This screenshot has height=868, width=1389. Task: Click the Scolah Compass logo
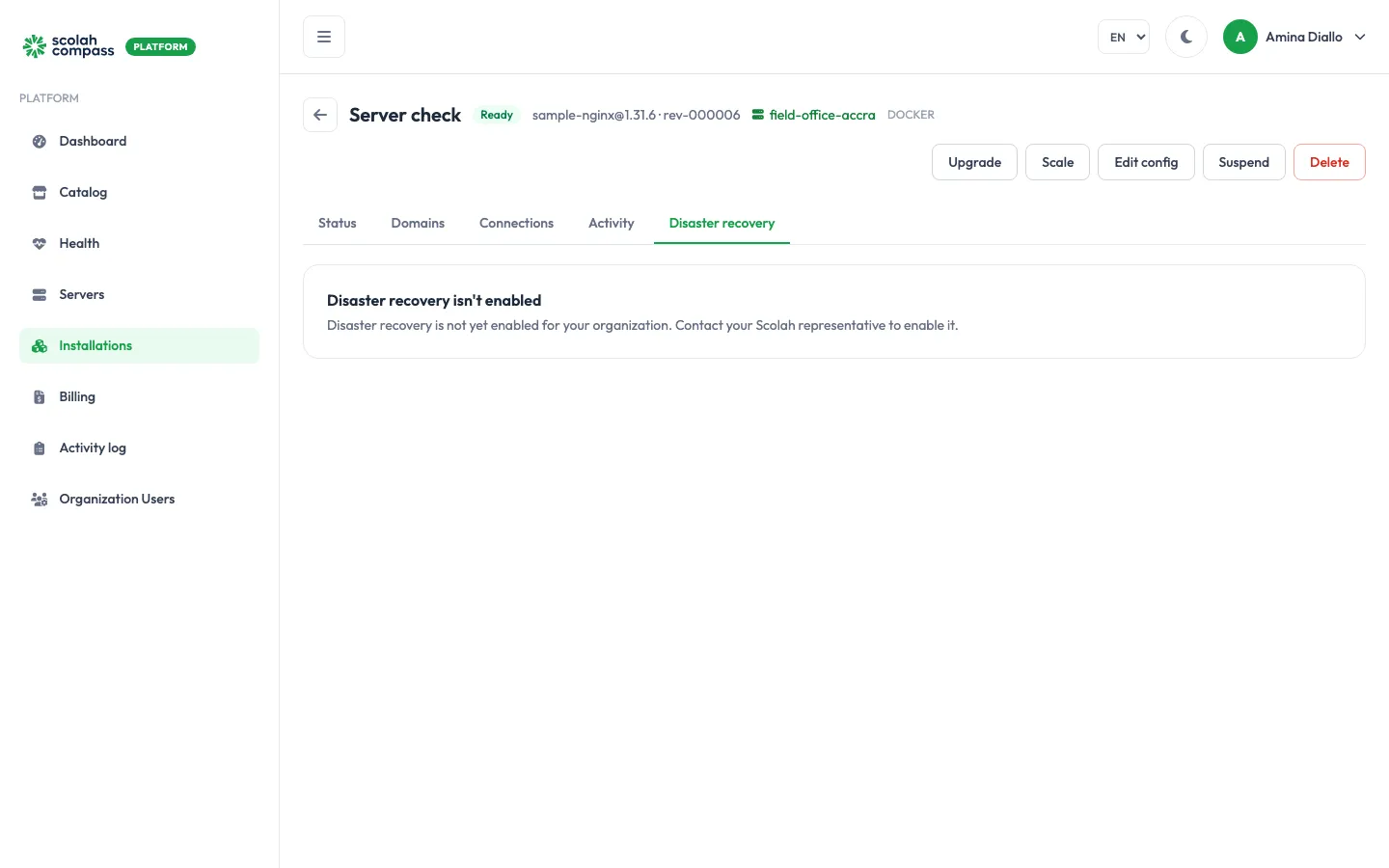tap(68, 46)
